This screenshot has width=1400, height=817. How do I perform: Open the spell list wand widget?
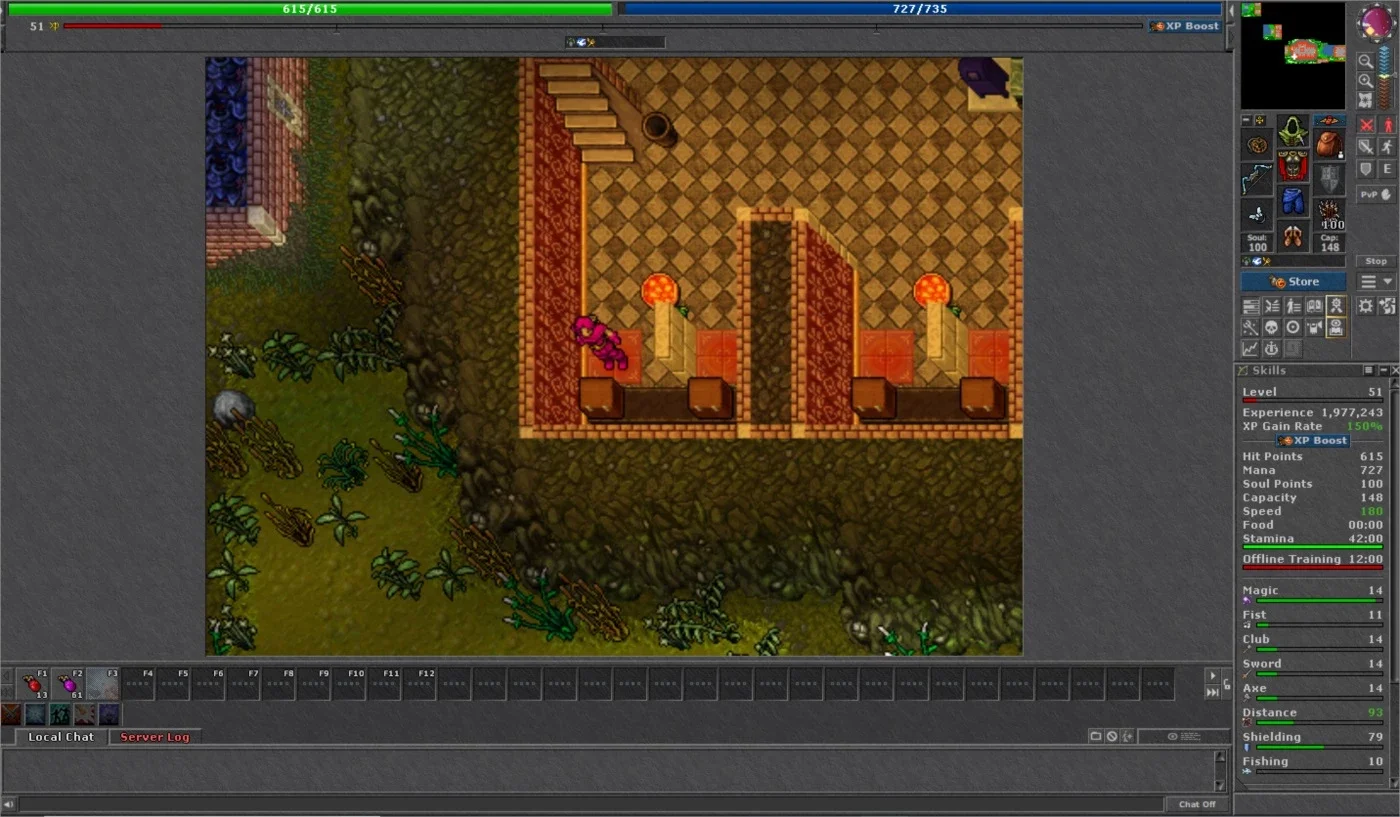click(x=1250, y=327)
